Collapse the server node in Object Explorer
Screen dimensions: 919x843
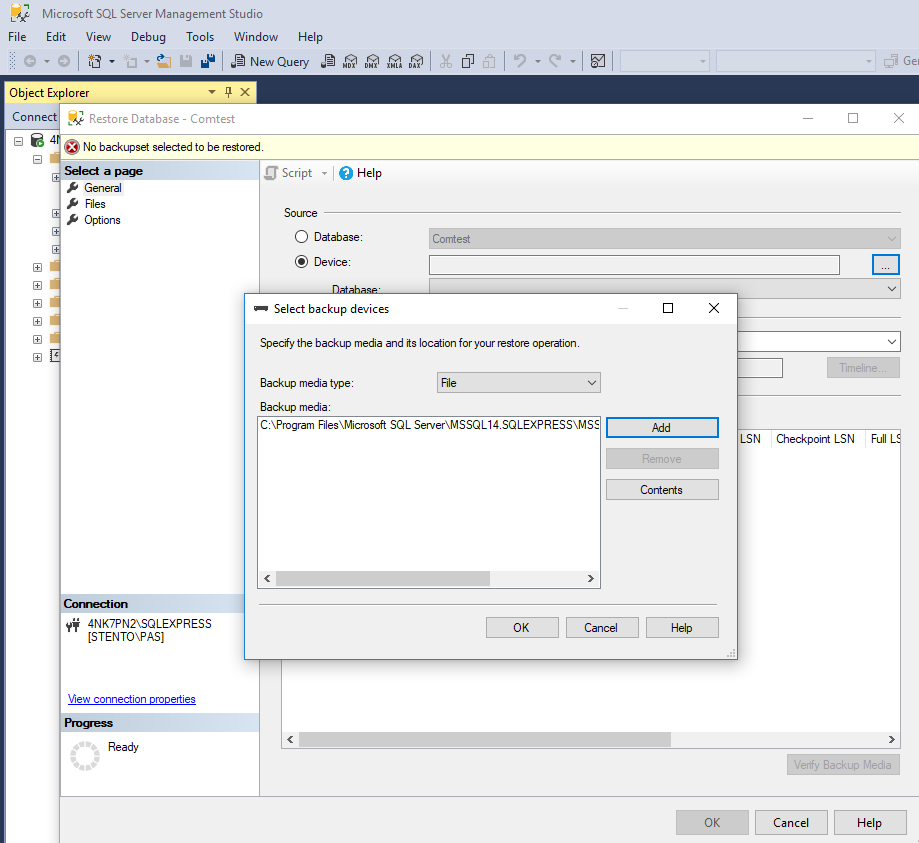pos(19,141)
